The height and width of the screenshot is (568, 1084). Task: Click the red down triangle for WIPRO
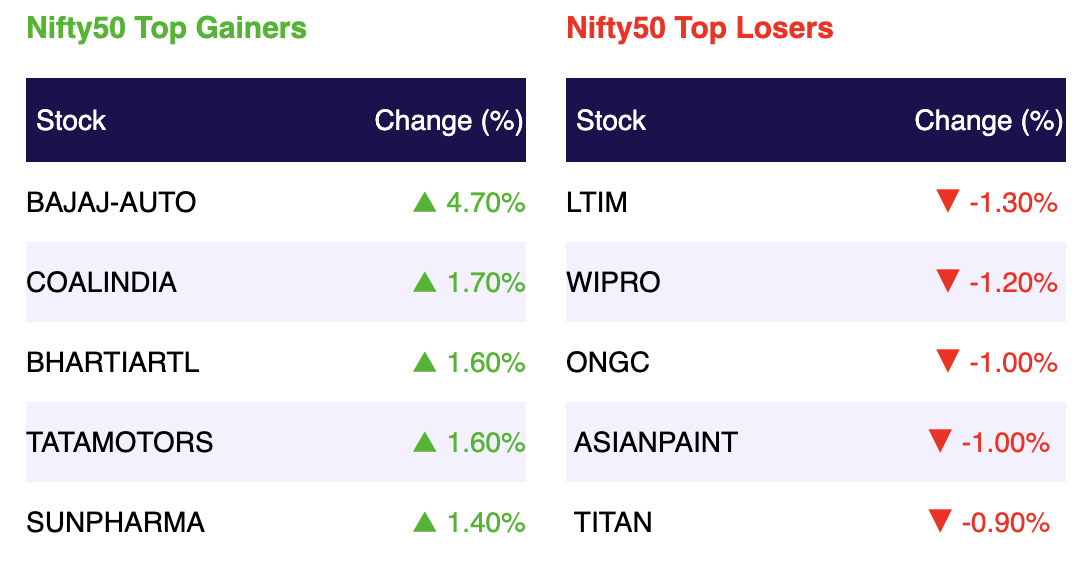947,281
